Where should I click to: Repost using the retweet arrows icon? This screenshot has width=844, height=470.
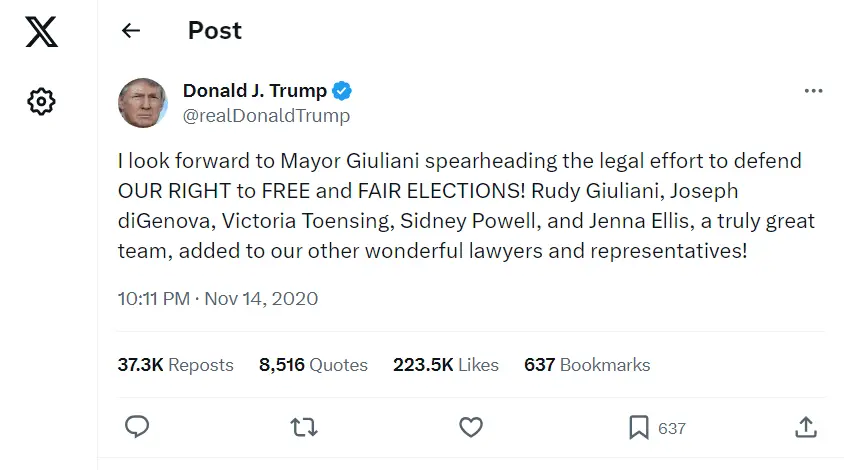(x=304, y=427)
